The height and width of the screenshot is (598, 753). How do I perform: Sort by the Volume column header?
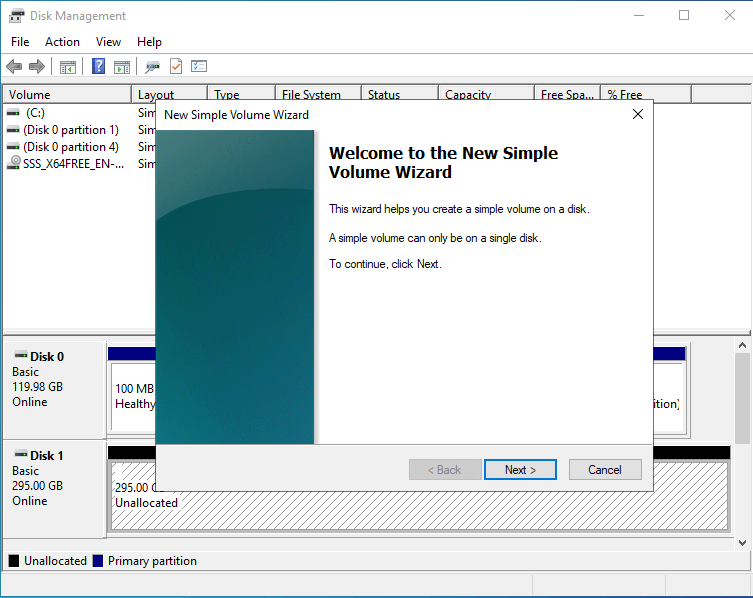click(67, 95)
